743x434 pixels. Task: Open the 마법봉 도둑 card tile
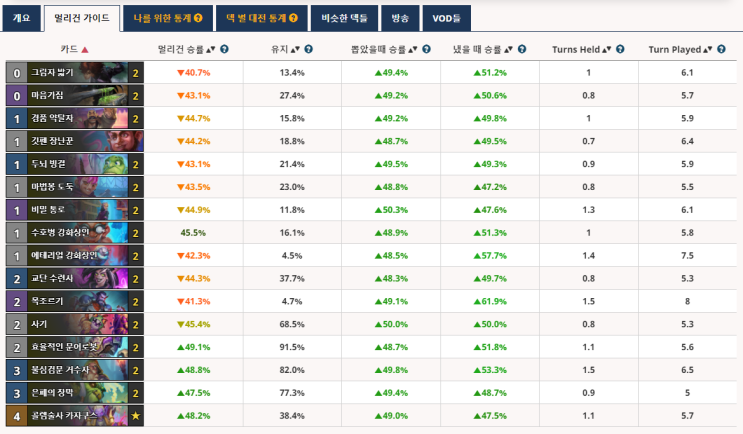75,187
